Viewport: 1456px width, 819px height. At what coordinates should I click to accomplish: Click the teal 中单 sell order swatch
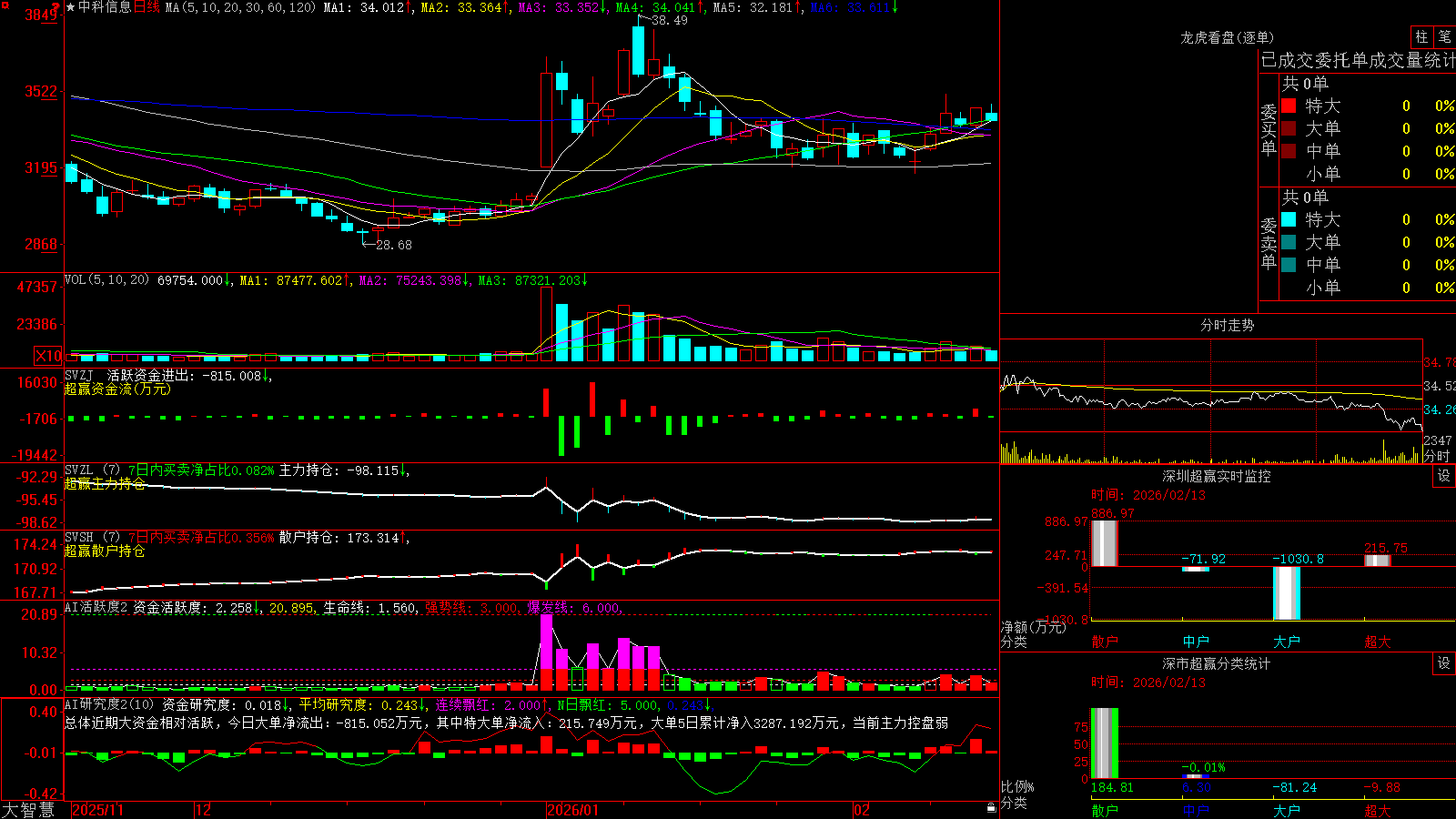pyautogui.click(x=1289, y=265)
